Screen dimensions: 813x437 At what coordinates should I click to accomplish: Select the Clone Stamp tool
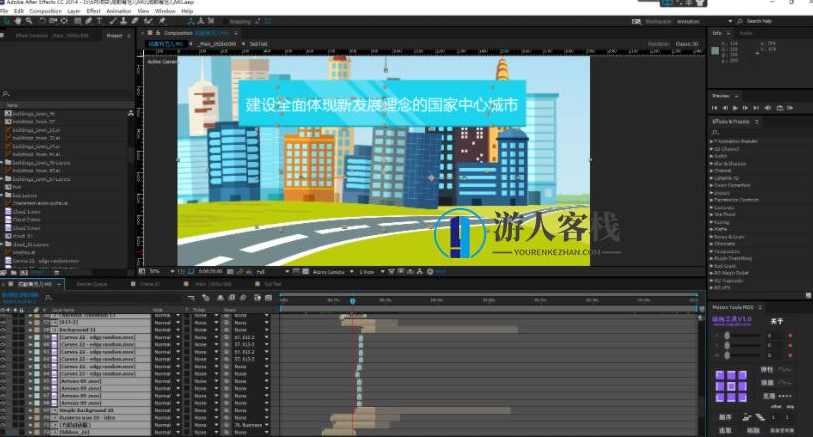pyautogui.click(x=123, y=21)
